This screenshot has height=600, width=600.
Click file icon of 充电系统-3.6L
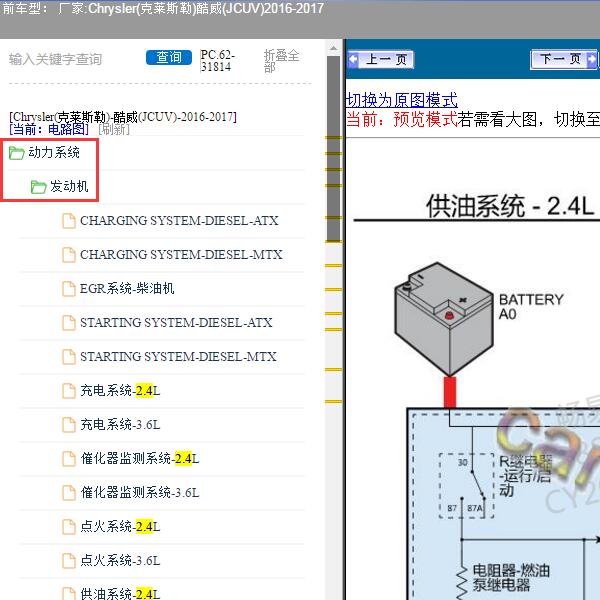click(69, 425)
